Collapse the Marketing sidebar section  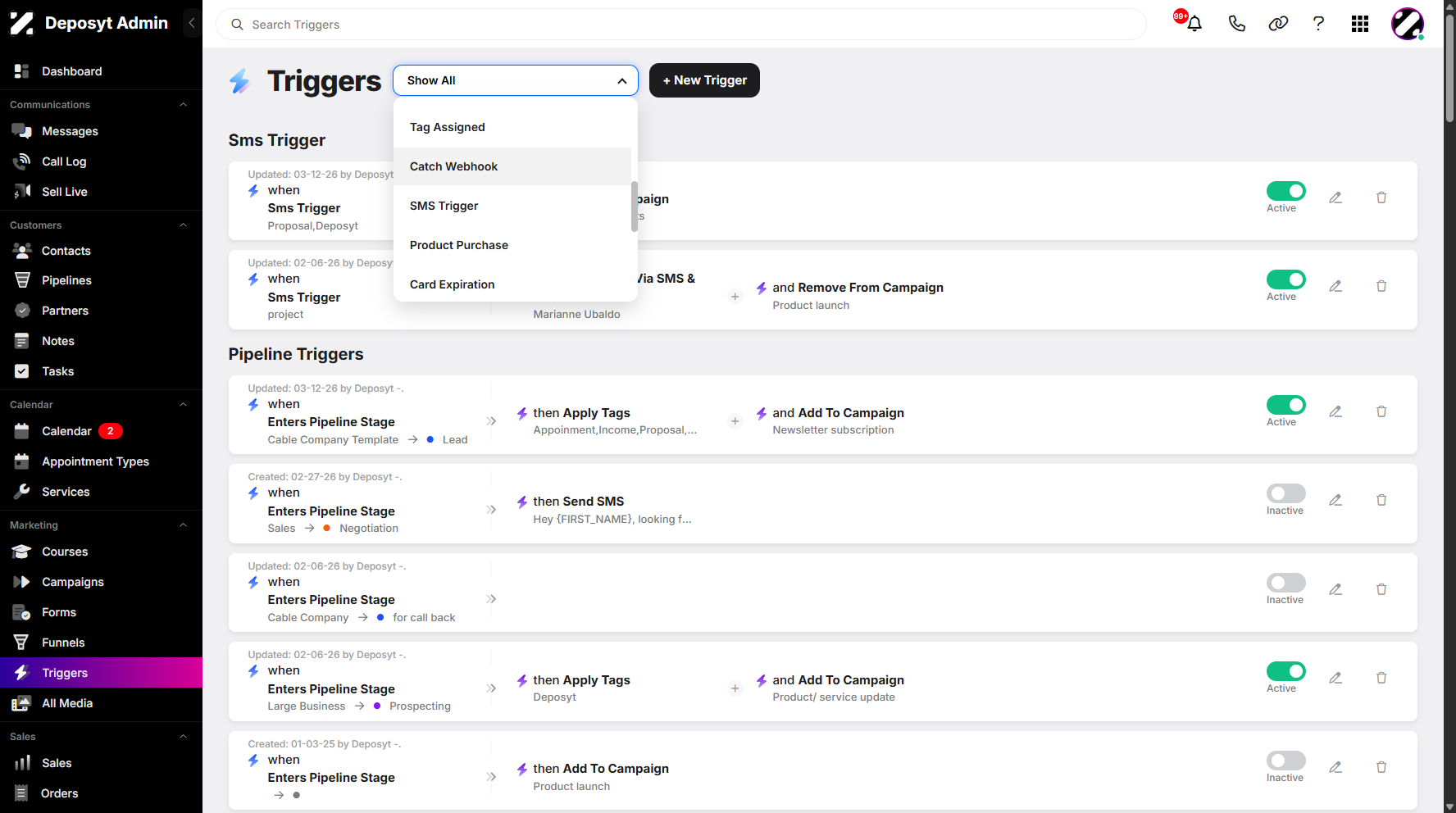point(184,525)
